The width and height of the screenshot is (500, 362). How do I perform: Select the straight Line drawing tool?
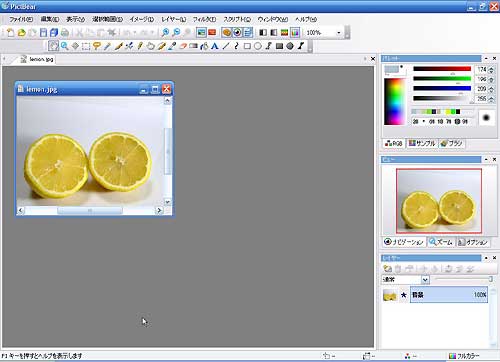tap(226, 46)
